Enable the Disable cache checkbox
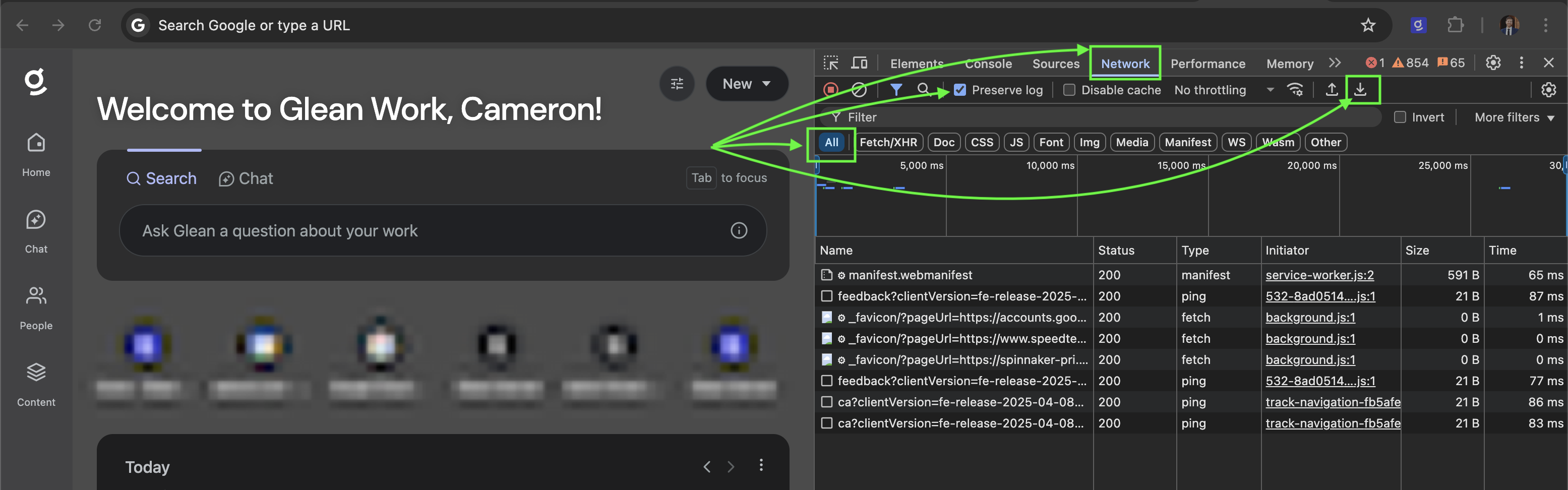Image resolution: width=1568 pixels, height=490 pixels. [1069, 90]
